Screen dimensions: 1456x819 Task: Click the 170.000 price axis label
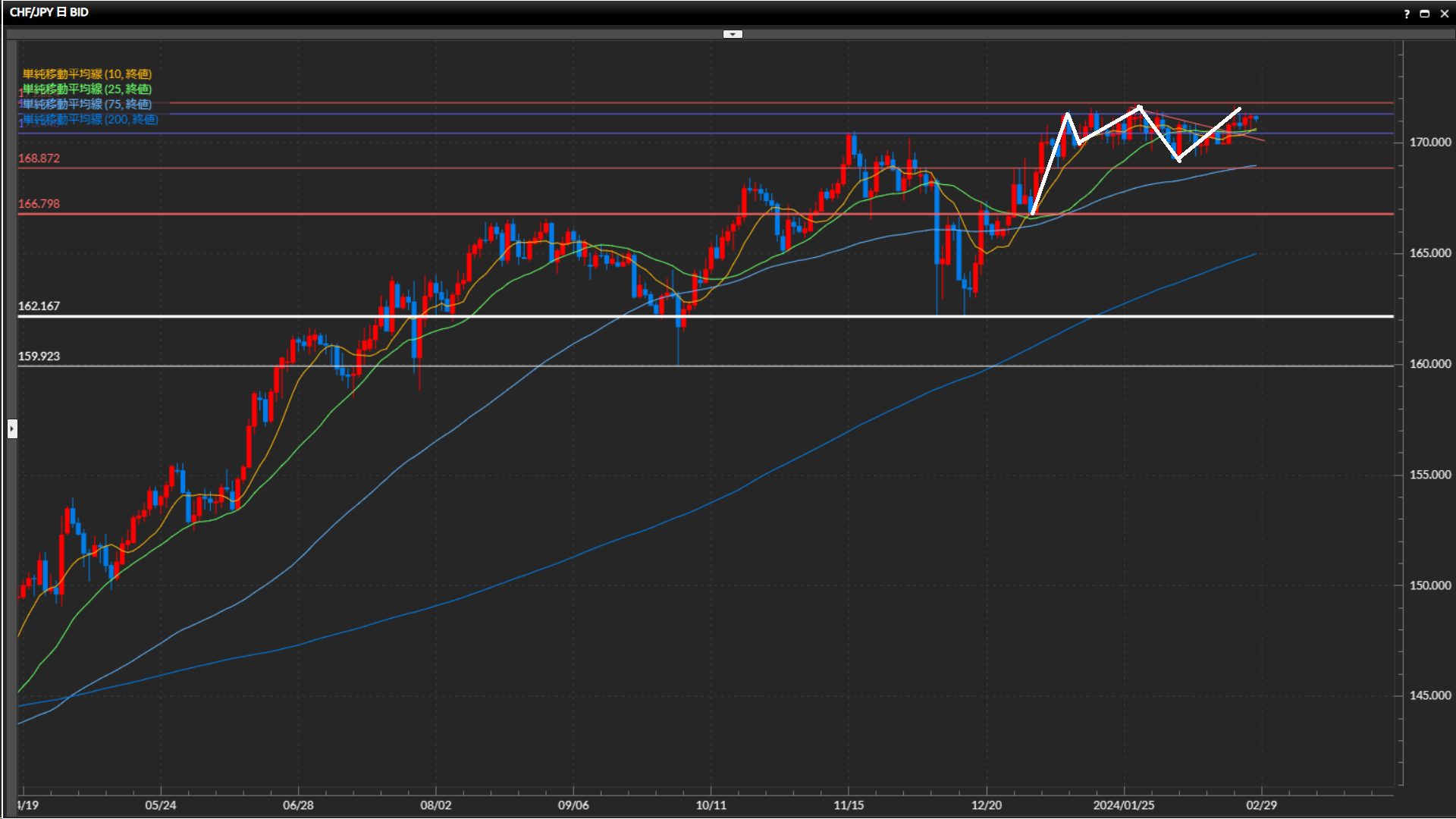1429,142
